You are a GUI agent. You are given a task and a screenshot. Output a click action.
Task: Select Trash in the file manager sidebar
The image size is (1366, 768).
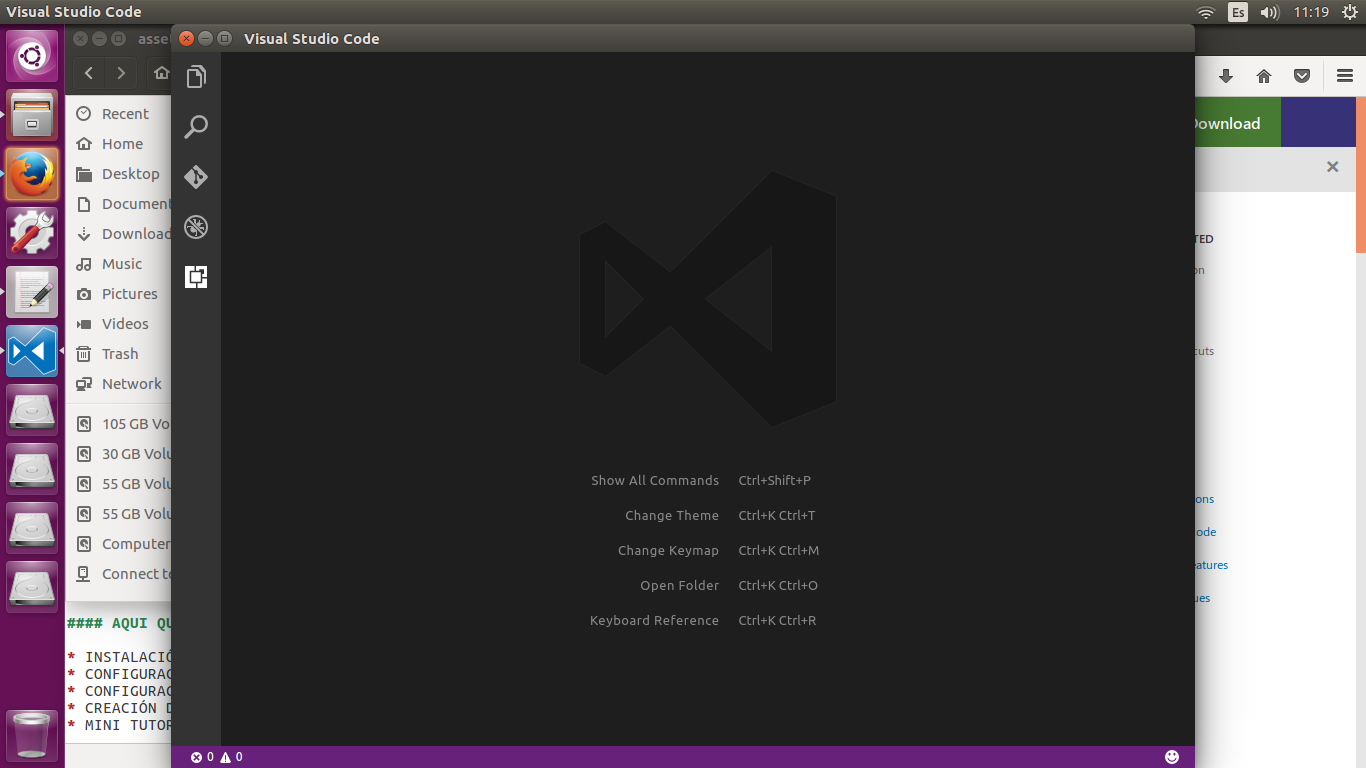118,354
